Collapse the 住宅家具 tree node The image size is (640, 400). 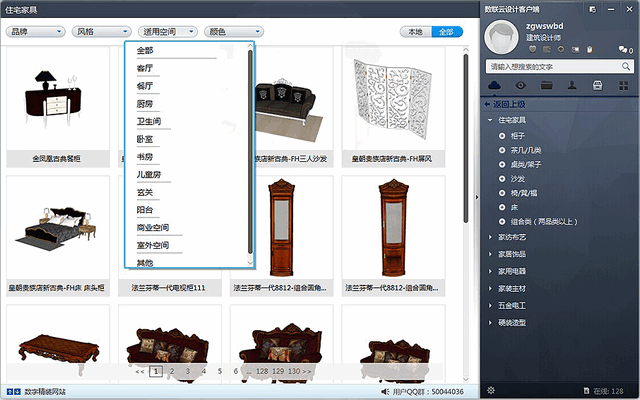coord(490,120)
